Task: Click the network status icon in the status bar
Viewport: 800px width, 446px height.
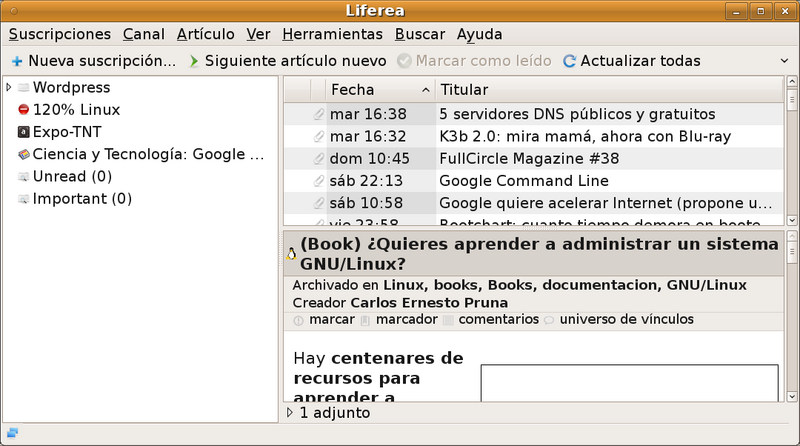Action: (12, 433)
